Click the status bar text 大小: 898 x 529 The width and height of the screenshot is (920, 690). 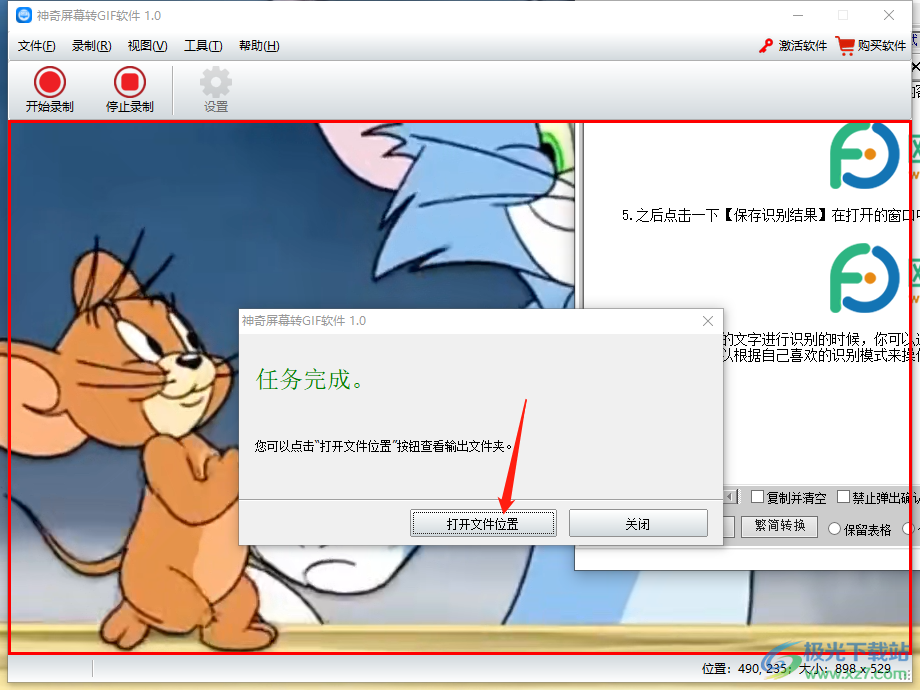point(845,669)
